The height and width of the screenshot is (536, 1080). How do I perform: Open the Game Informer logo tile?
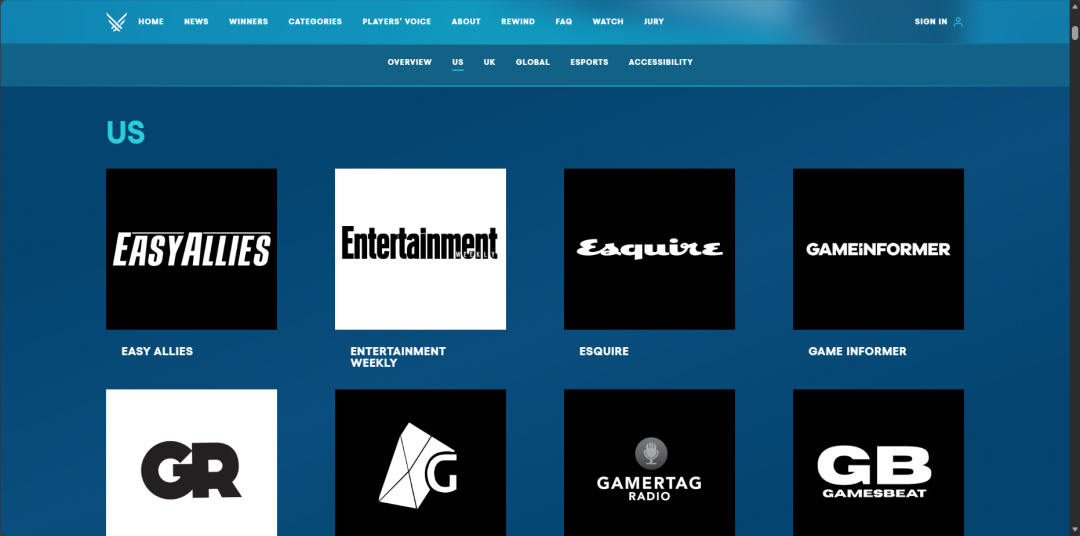click(878, 249)
